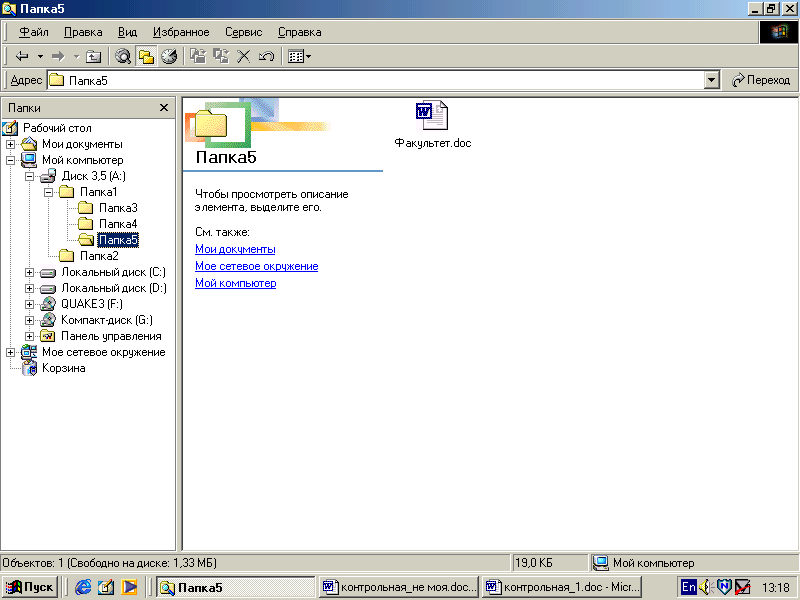Select the Папка5 folder in tree
This screenshot has height=600, width=800.
[x=118, y=240]
